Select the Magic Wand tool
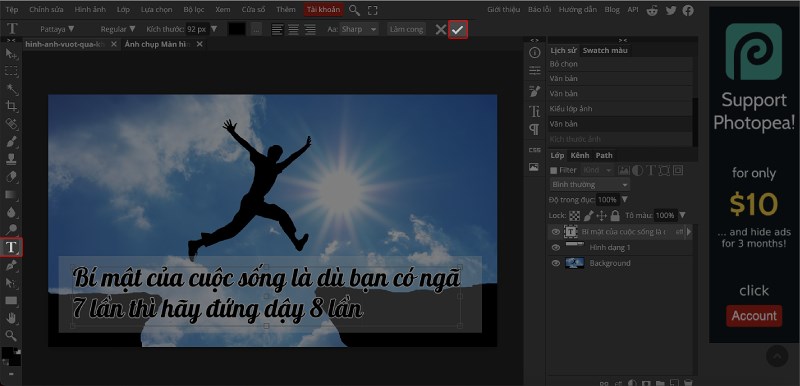The width and height of the screenshot is (800, 386). point(11,89)
